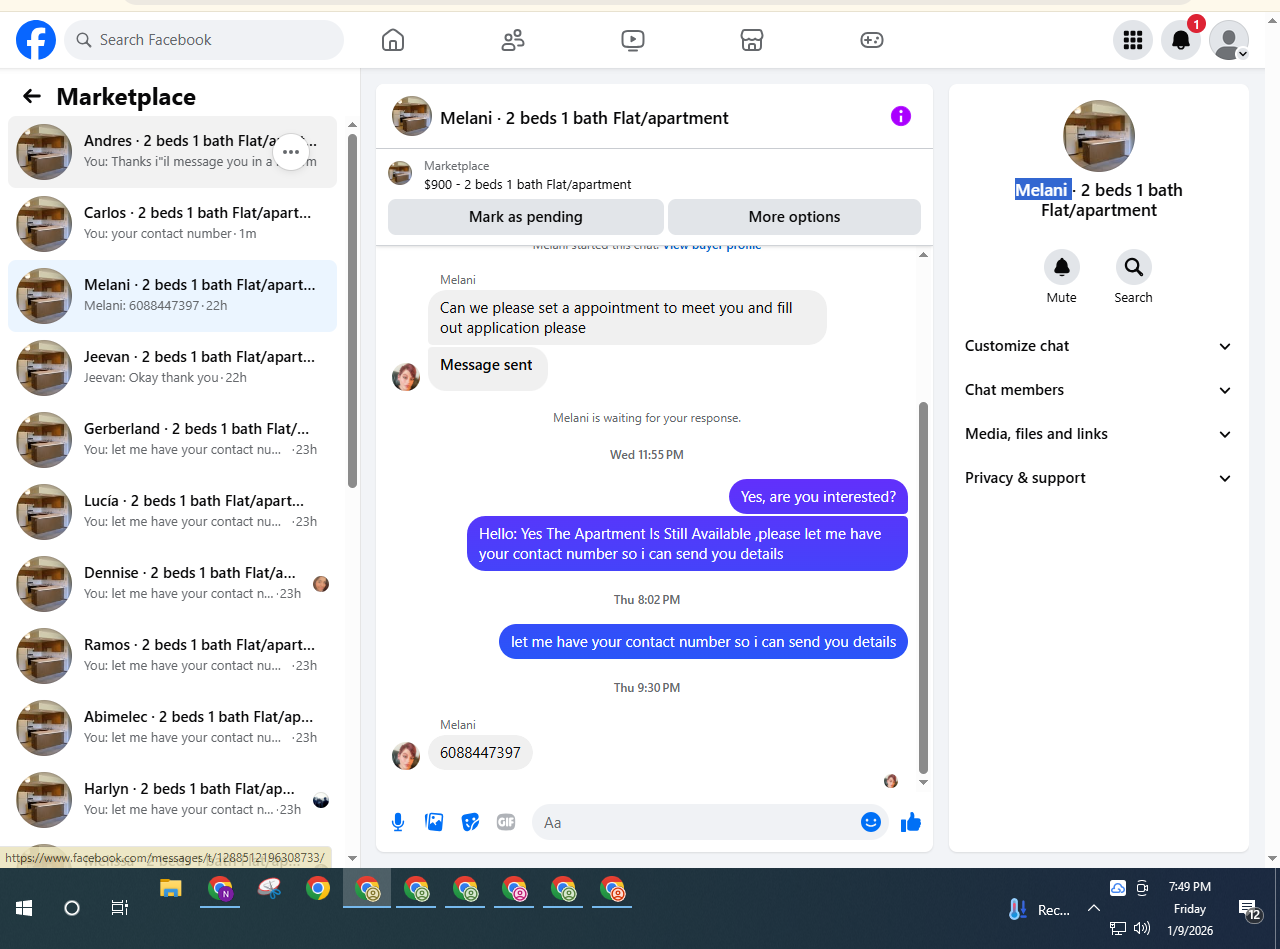Click Mark as pending button
Screen dimensions: 1280x949
click(526, 217)
